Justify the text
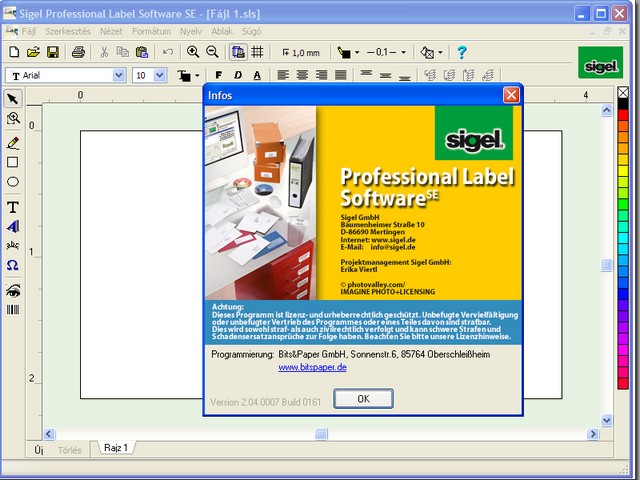 340,75
